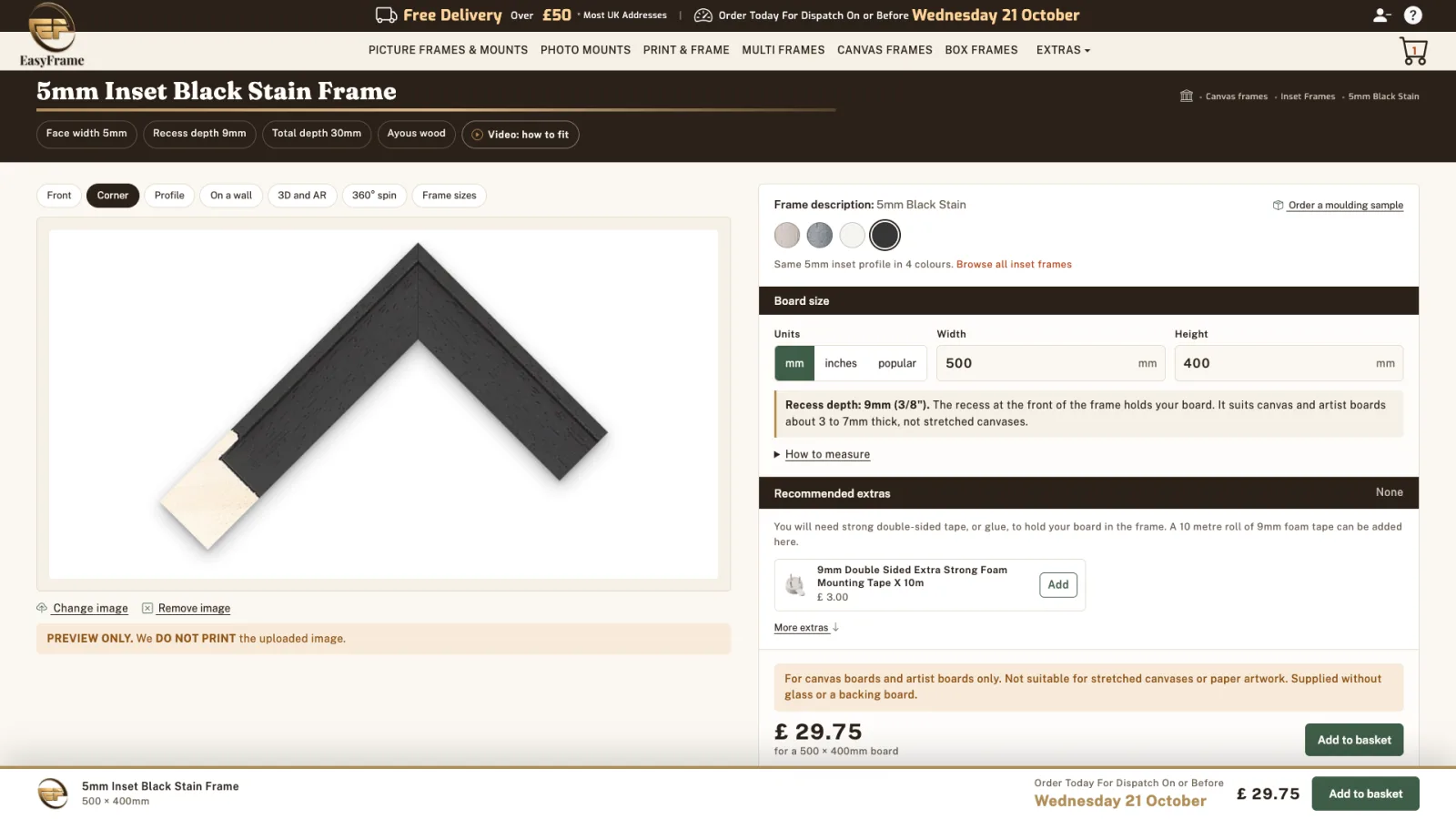Click the Height input field

click(1289, 363)
